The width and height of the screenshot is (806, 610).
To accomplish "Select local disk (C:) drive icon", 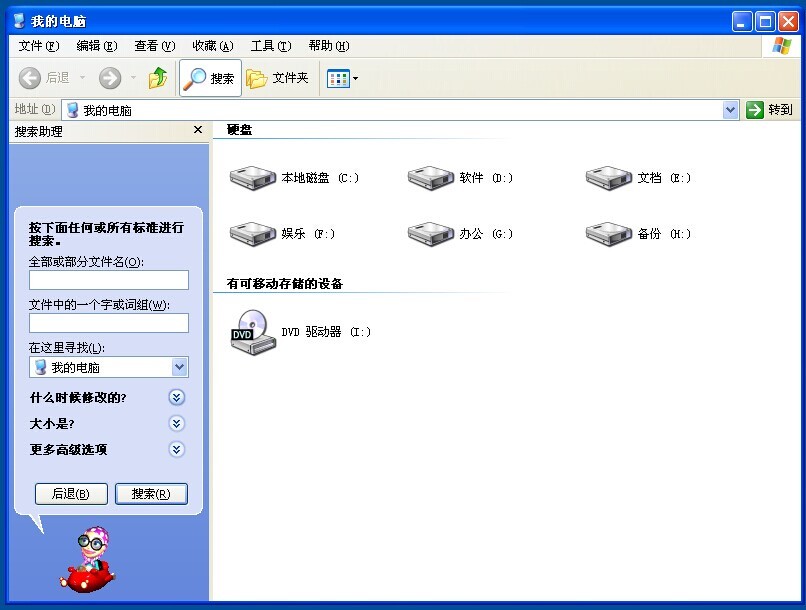I will click(x=252, y=178).
